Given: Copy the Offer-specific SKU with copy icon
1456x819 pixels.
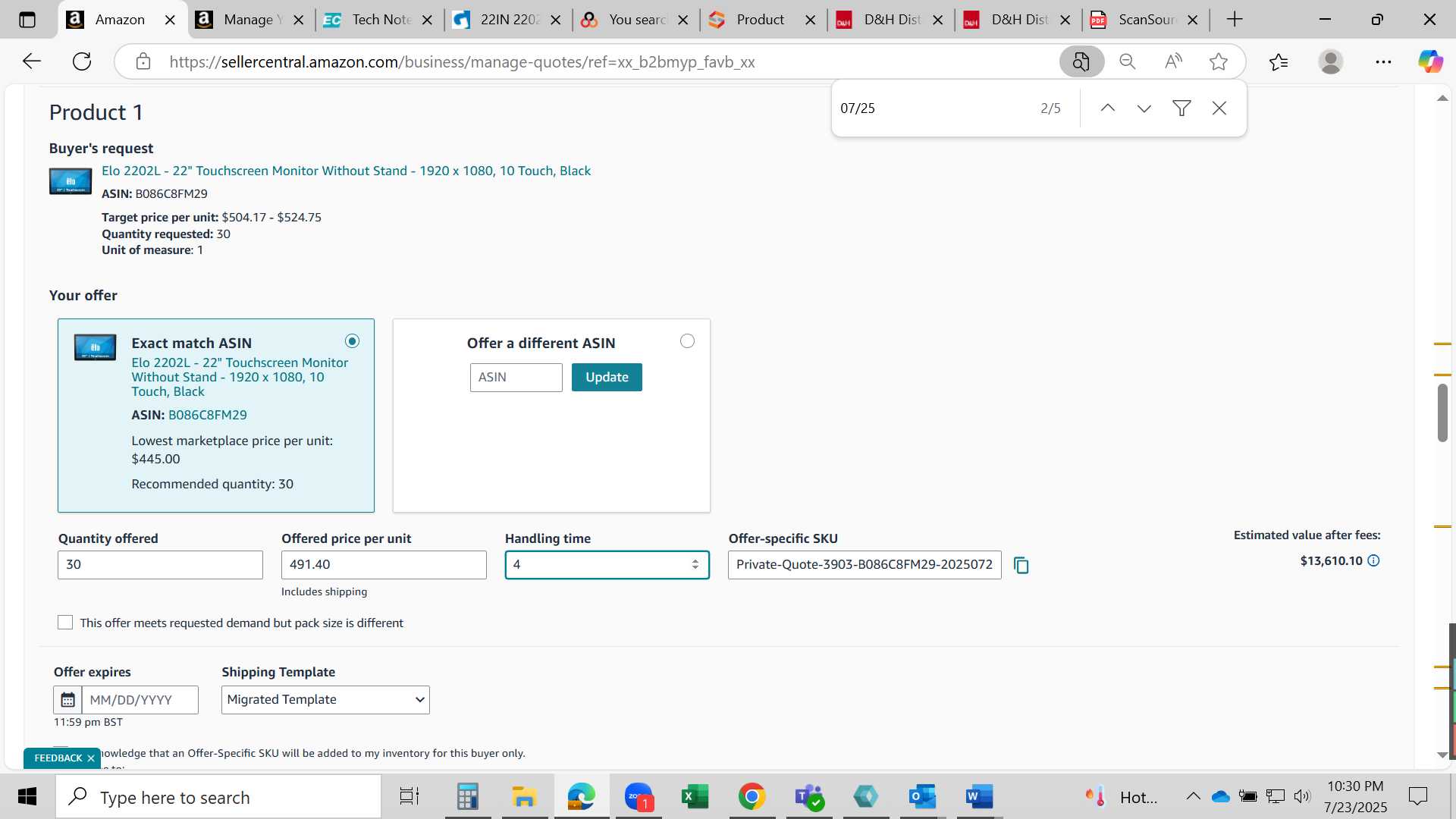Looking at the screenshot, I should 1021,565.
